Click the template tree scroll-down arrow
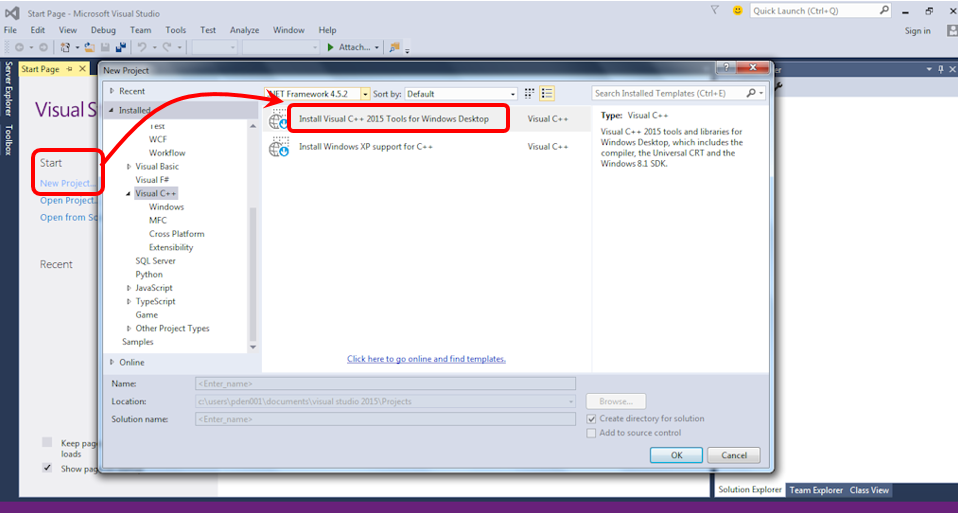 (x=253, y=347)
